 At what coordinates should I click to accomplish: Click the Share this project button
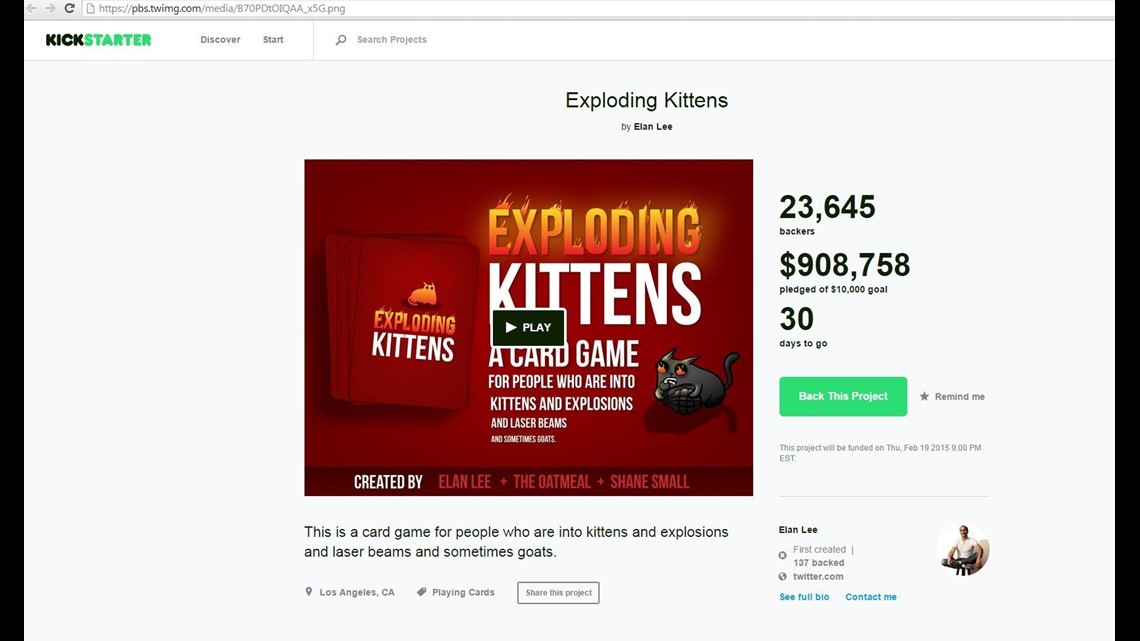click(x=557, y=592)
